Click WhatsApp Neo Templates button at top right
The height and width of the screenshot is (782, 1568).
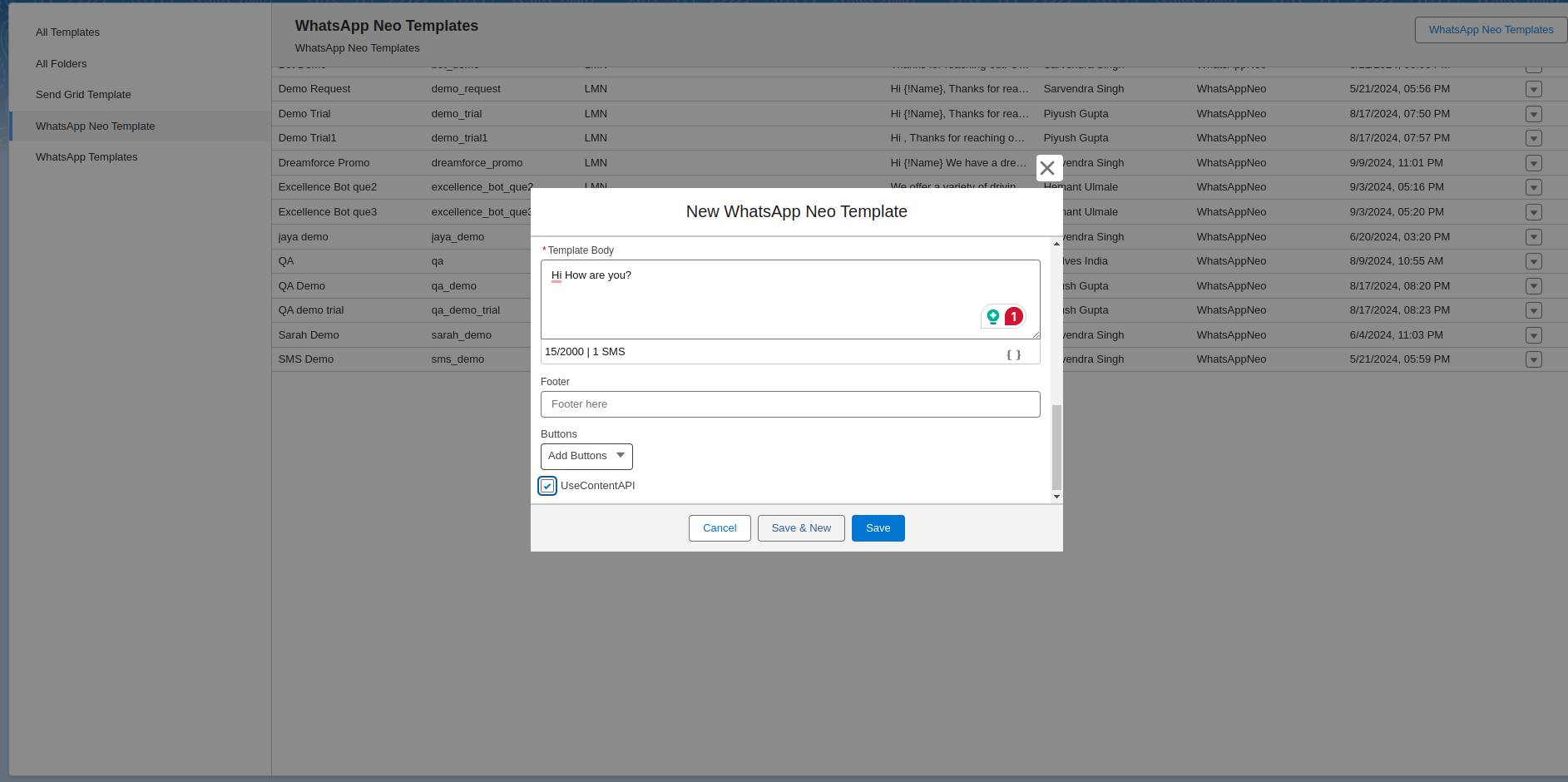pyautogui.click(x=1491, y=30)
